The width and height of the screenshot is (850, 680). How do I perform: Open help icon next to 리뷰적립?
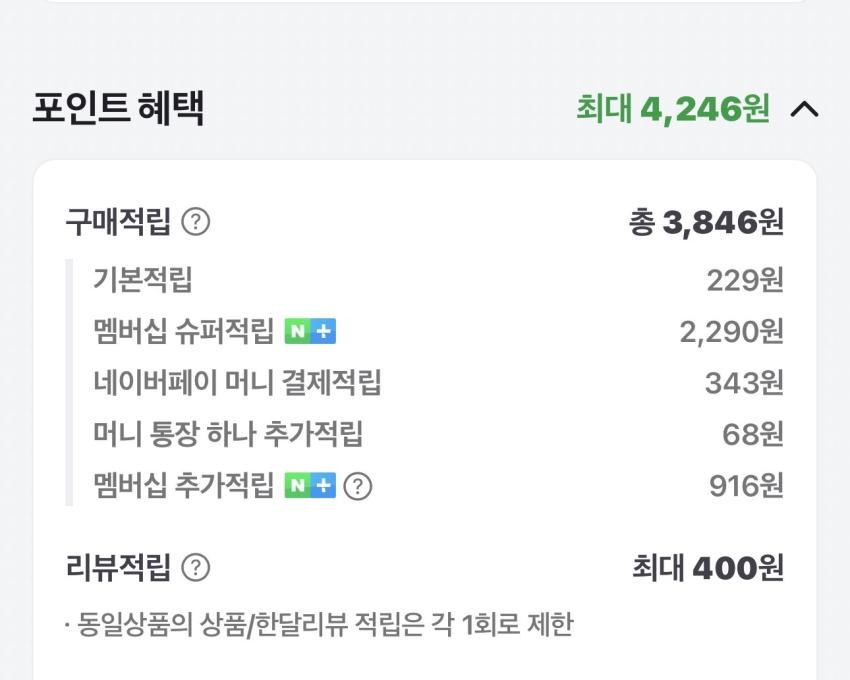[x=196, y=568]
